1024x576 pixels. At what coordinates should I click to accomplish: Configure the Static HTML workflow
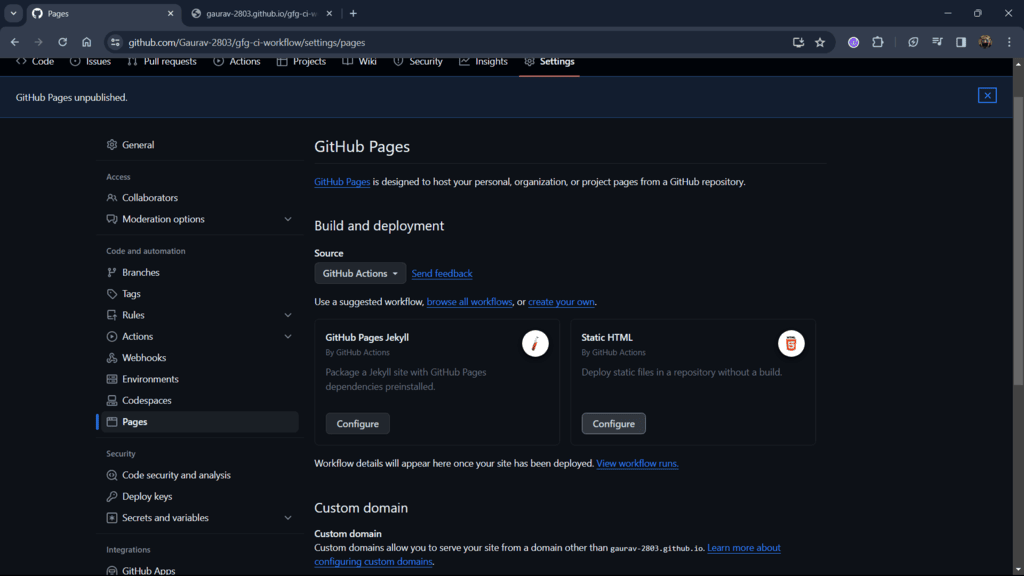click(613, 424)
